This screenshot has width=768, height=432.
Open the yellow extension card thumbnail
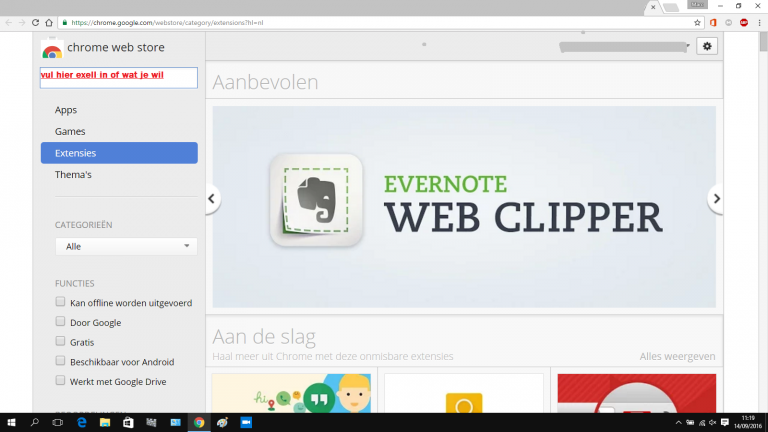coord(464,393)
